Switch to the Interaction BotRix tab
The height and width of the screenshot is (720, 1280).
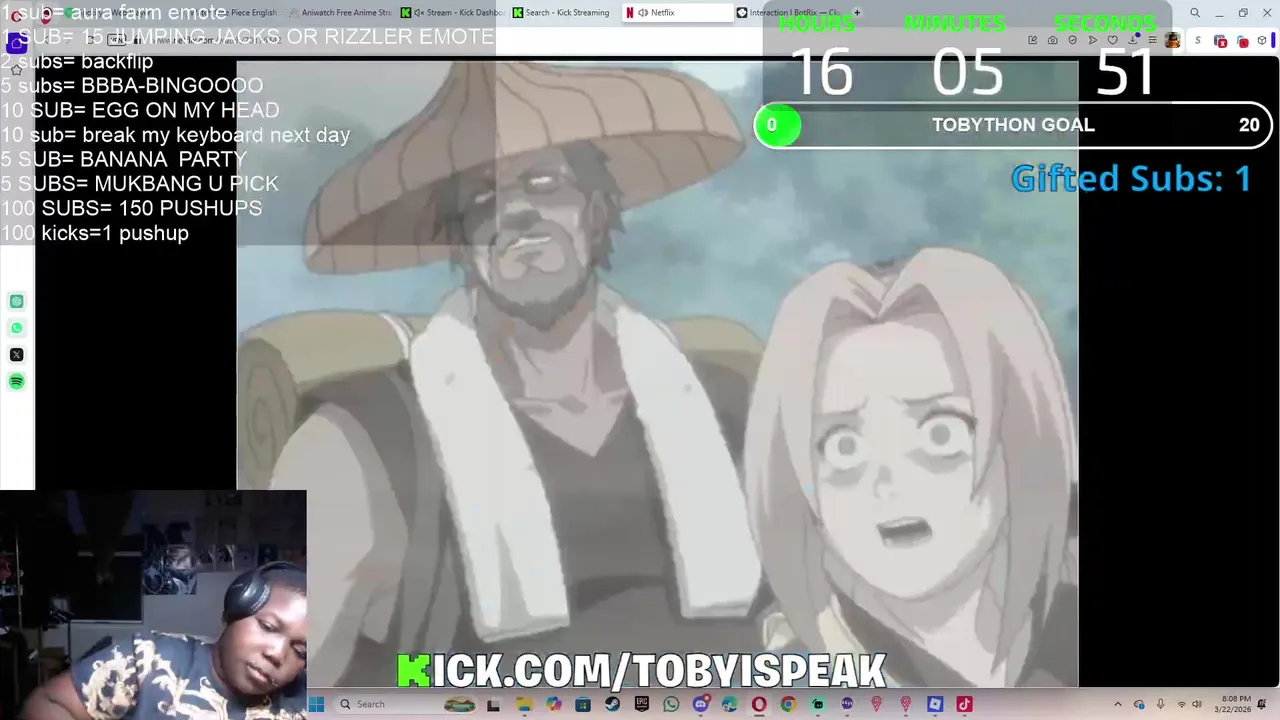pyautogui.click(x=789, y=12)
